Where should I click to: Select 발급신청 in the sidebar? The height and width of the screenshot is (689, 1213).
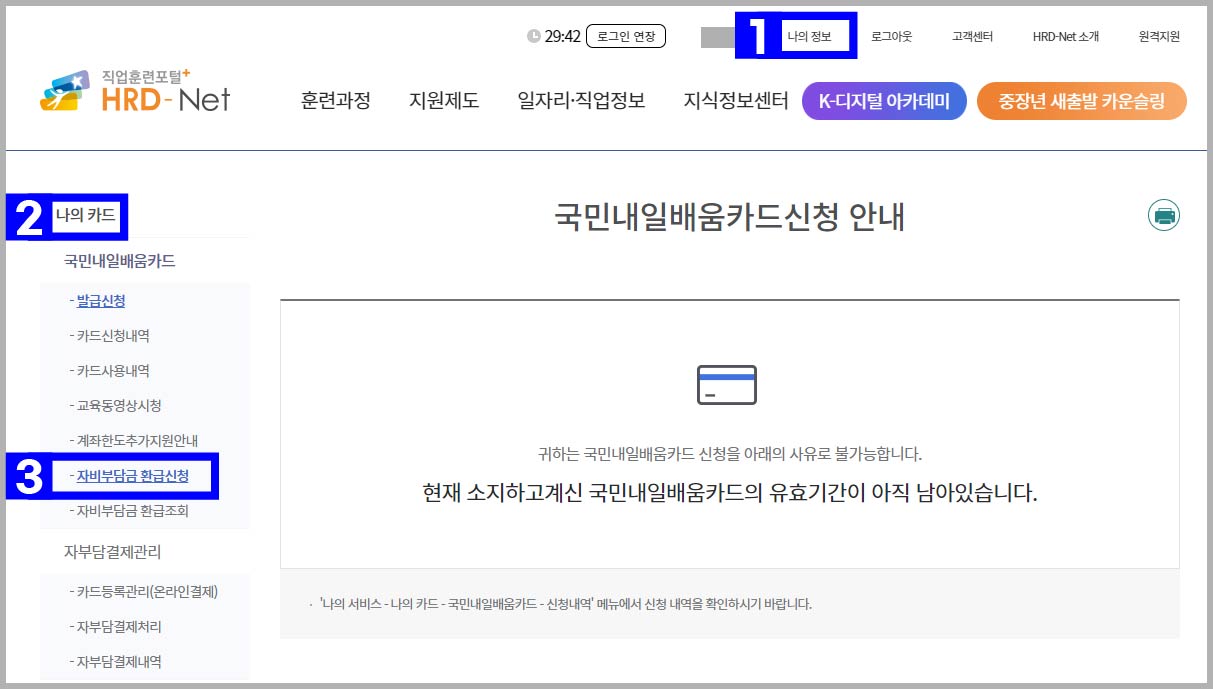tap(100, 301)
